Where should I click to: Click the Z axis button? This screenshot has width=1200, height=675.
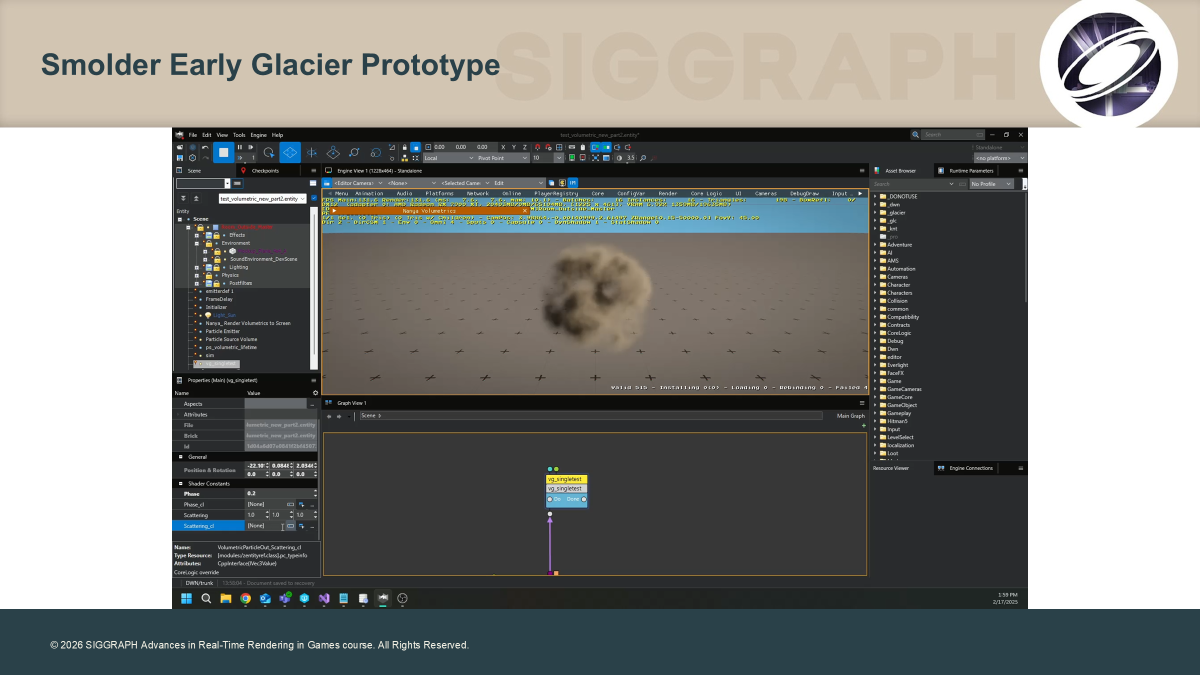(x=525, y=147)
